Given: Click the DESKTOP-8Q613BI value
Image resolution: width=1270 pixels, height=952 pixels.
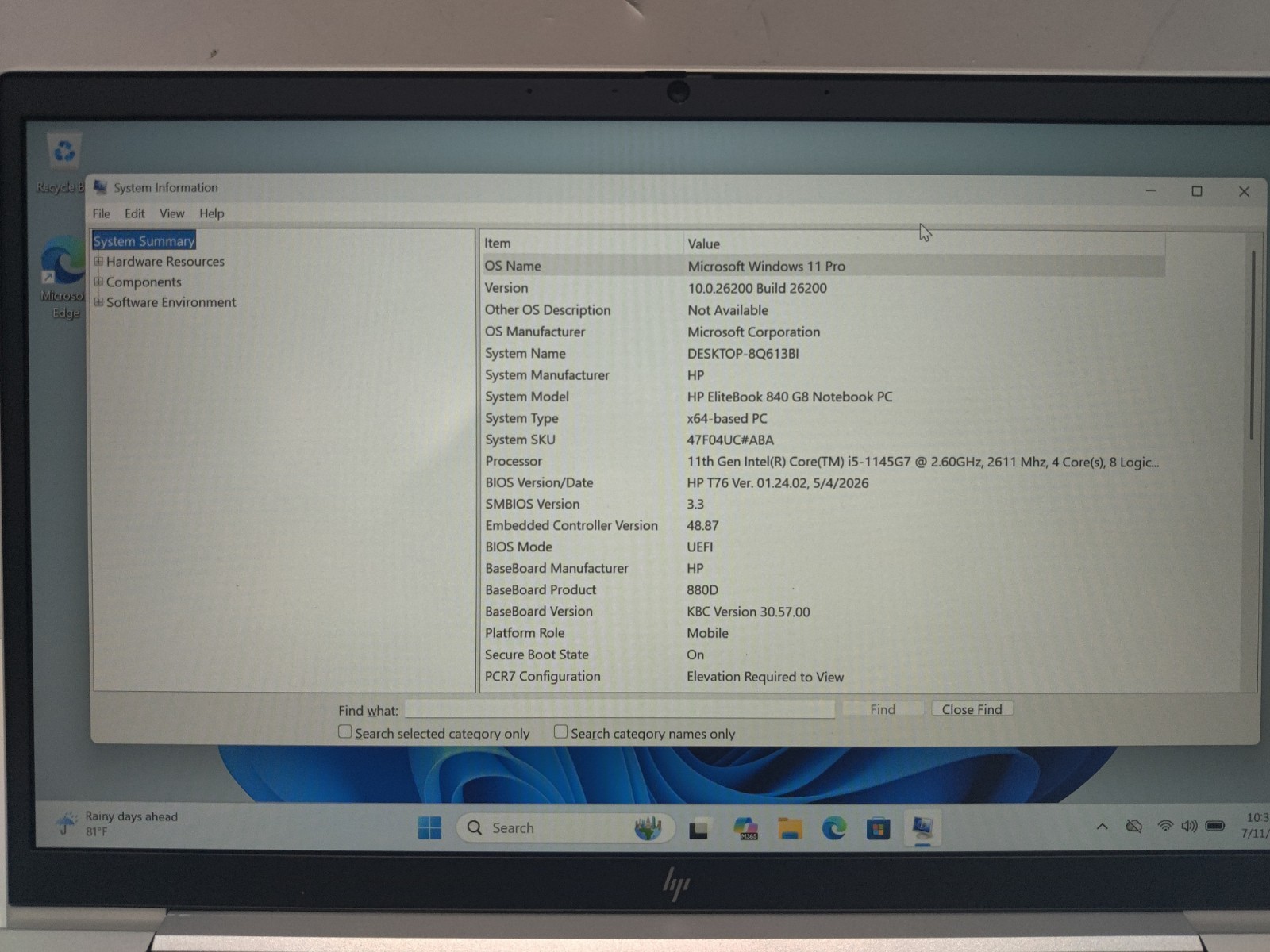Looking at the screenshot, I should click(743, 353).
